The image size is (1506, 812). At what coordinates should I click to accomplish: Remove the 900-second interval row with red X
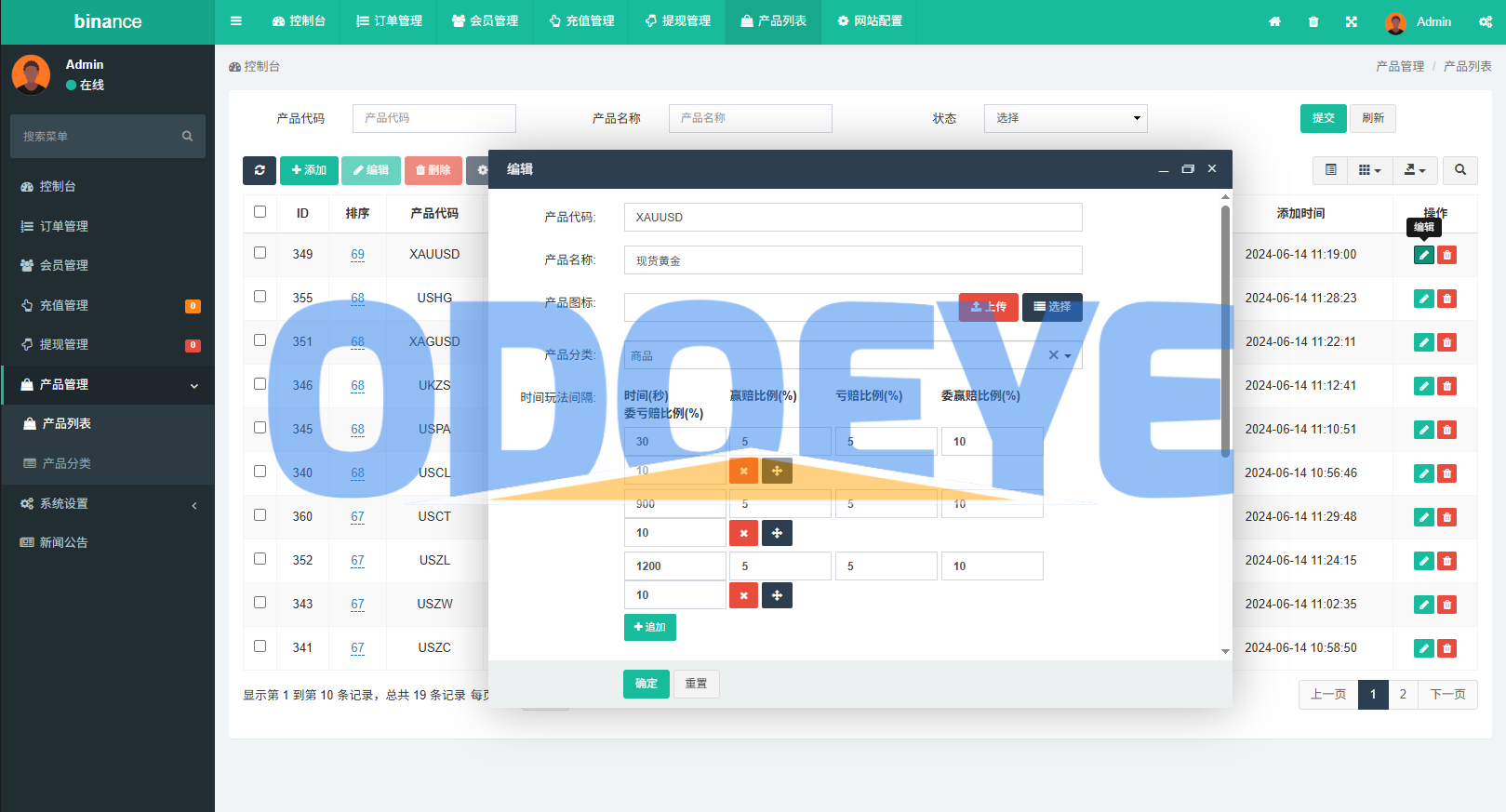click(743, 533)
